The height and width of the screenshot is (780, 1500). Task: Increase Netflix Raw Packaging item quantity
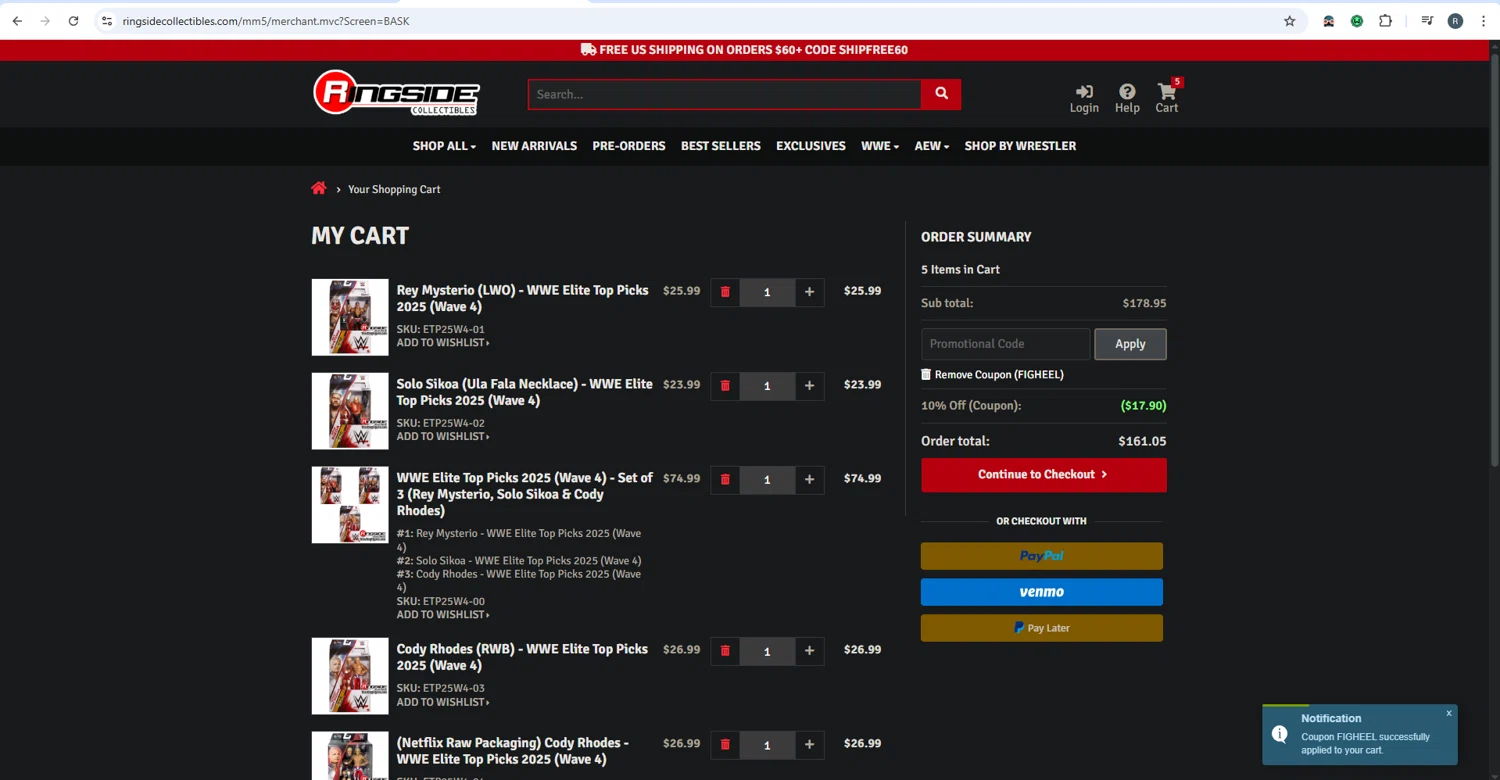pyautogui.click(x=809, y=745)
